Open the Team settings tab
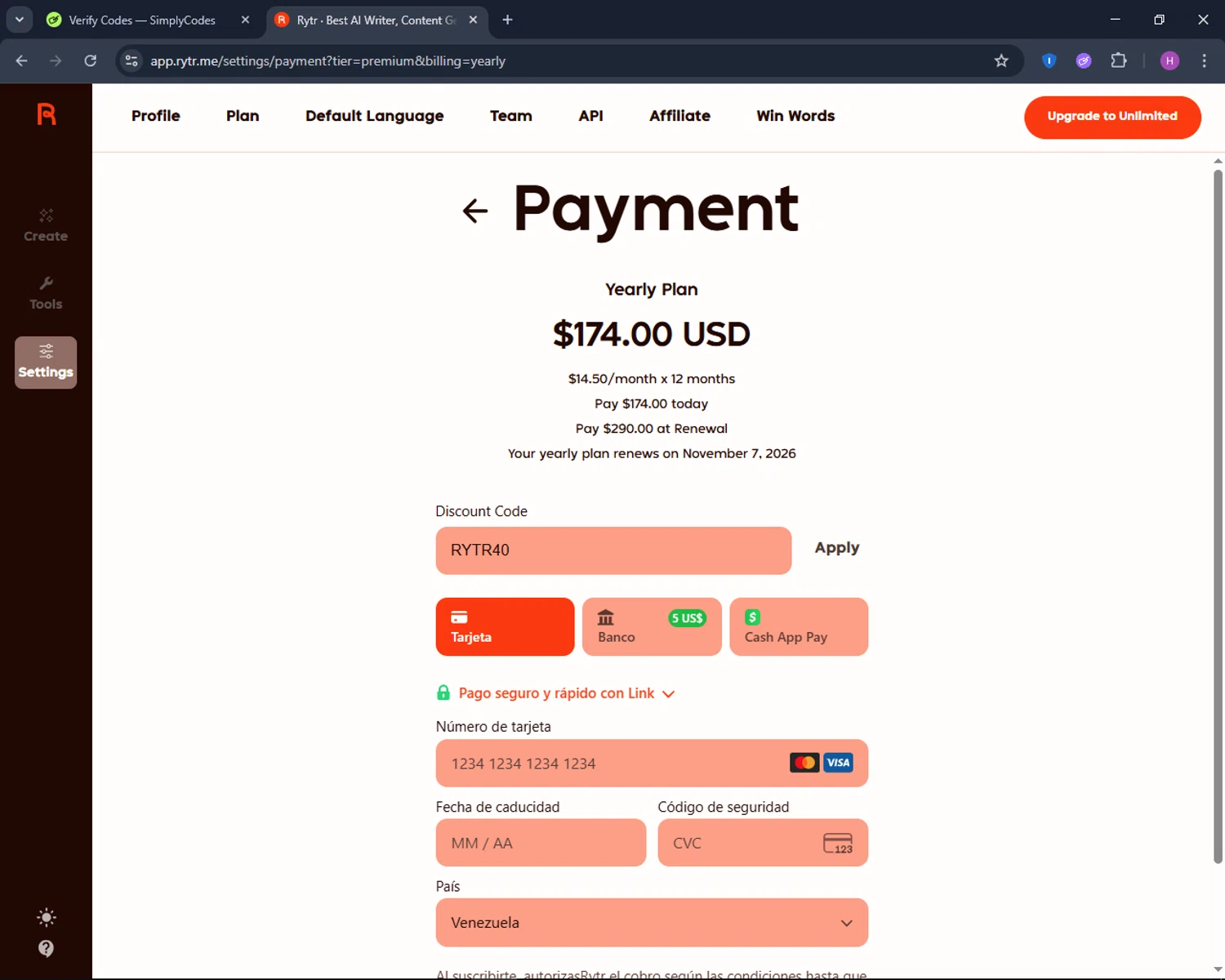Viewport: 1225px width, 980px height. (x=511, y=116)
